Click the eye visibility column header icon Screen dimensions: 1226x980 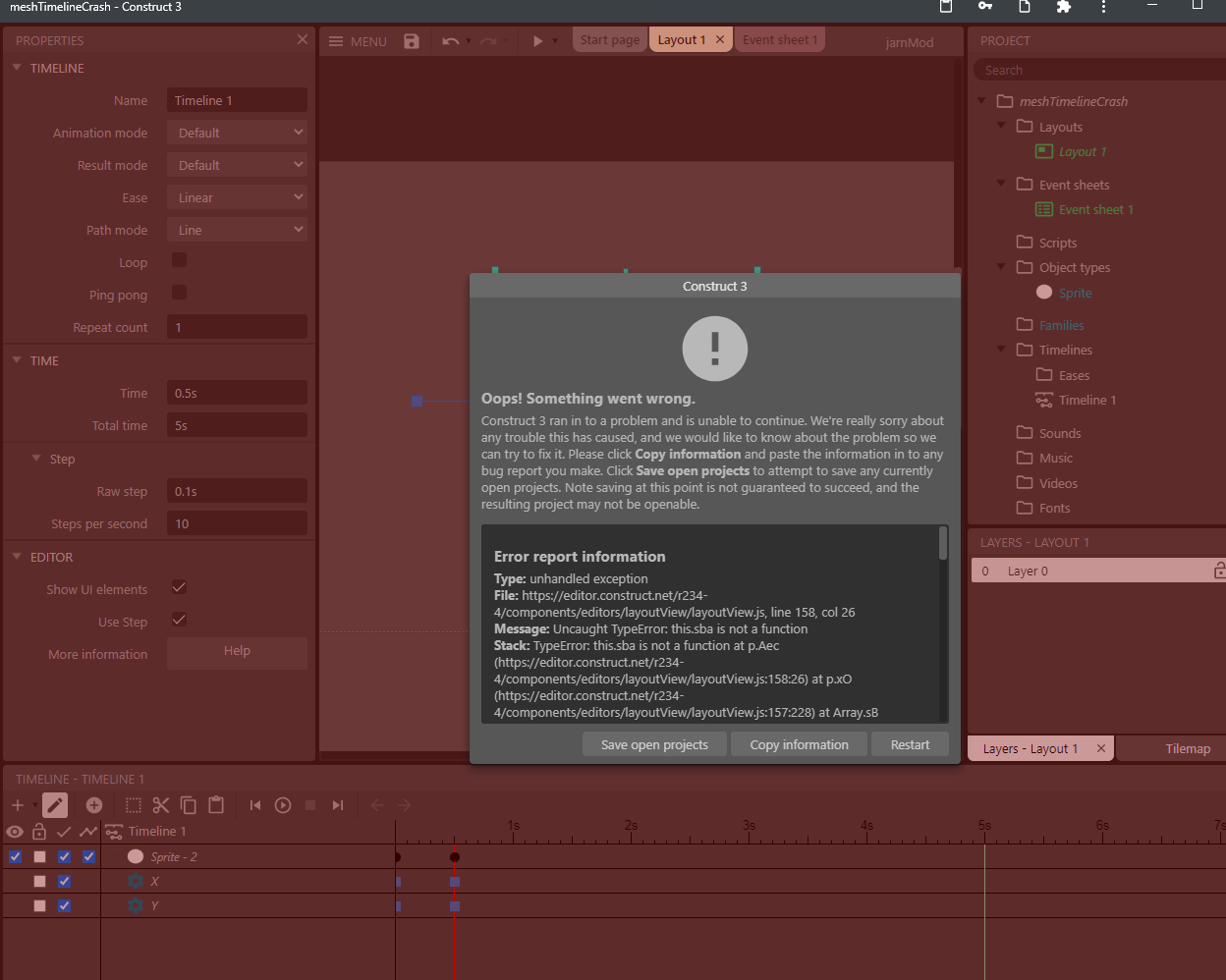point(15,832)
